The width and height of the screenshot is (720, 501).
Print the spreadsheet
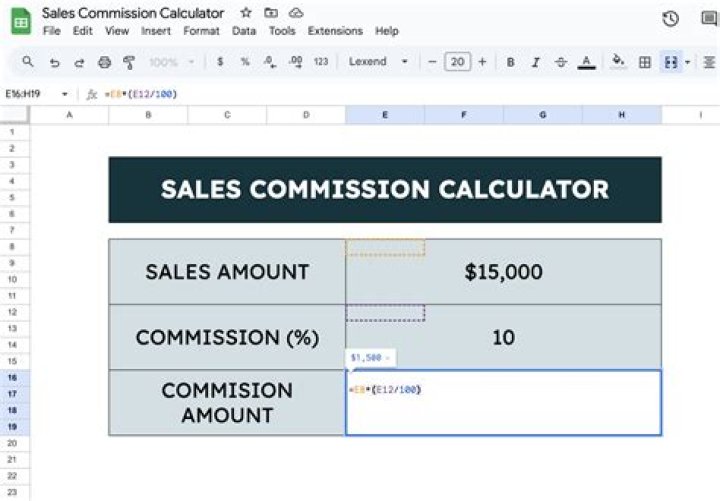(105, 62)
